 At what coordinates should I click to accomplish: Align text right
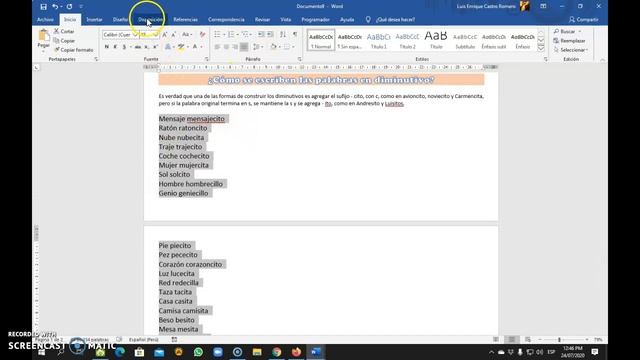click(235, 47)
